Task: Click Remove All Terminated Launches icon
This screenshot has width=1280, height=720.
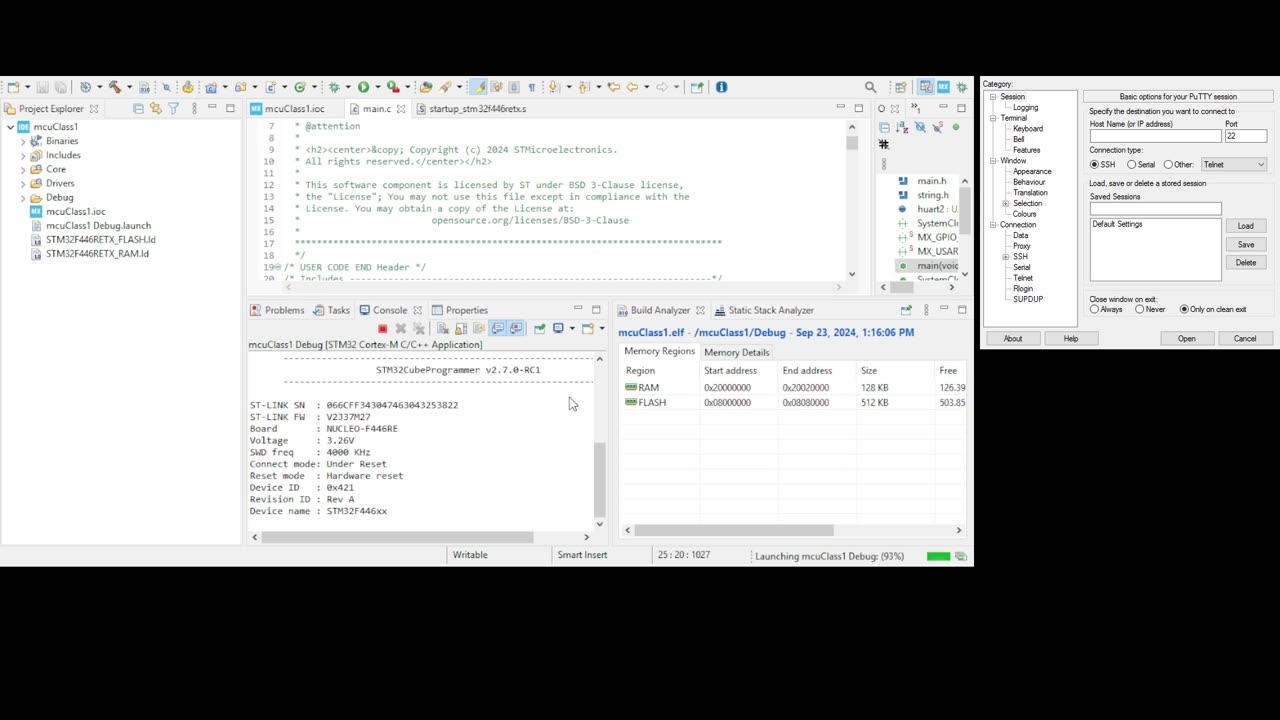Action: click(419, 328)
